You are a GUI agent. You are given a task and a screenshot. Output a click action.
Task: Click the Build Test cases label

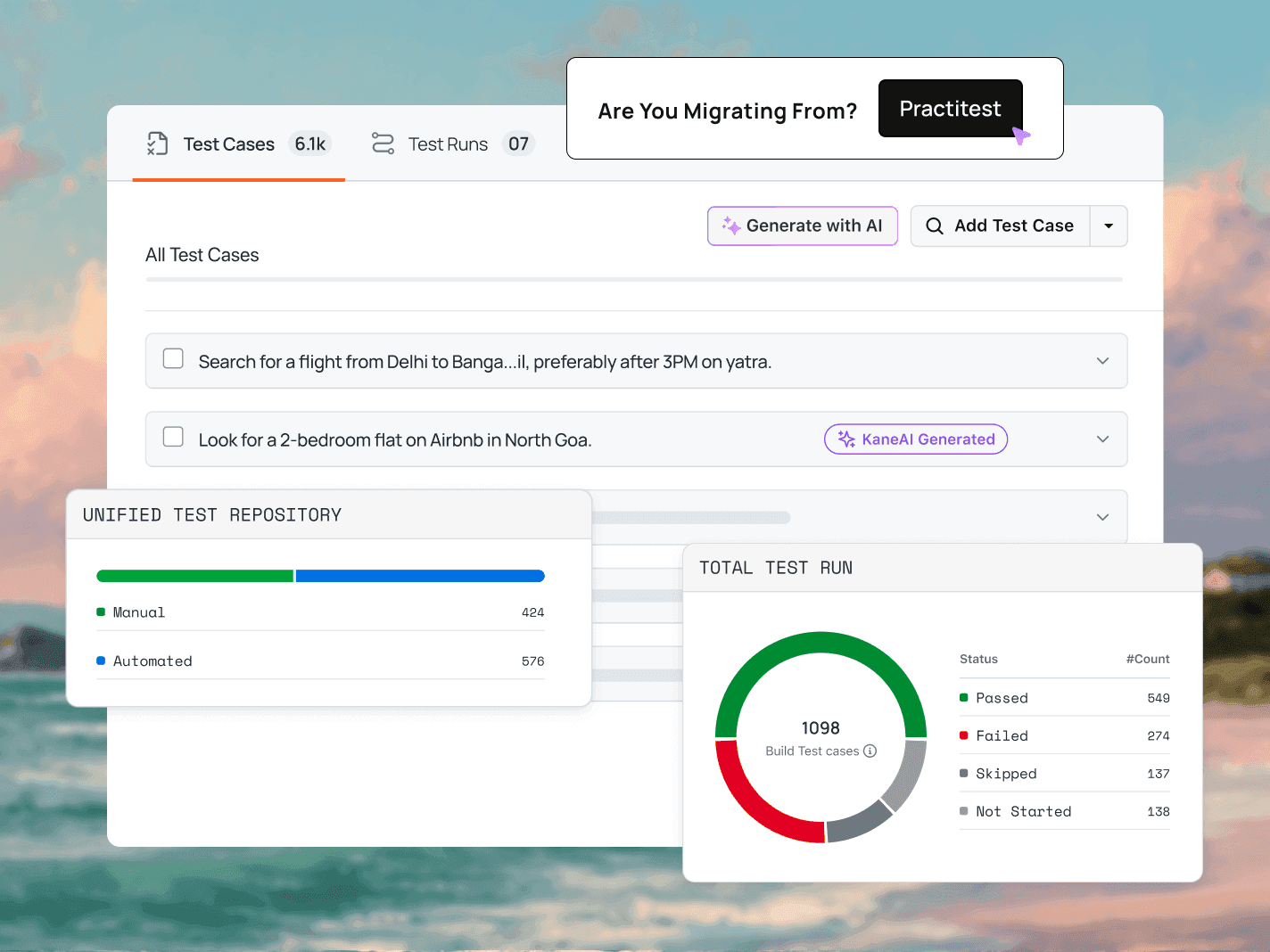812,751
